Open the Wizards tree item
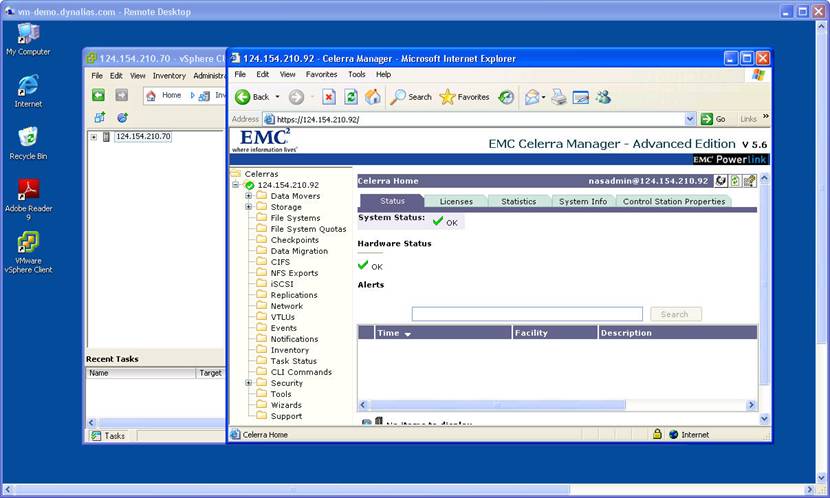 coord(286,405)
